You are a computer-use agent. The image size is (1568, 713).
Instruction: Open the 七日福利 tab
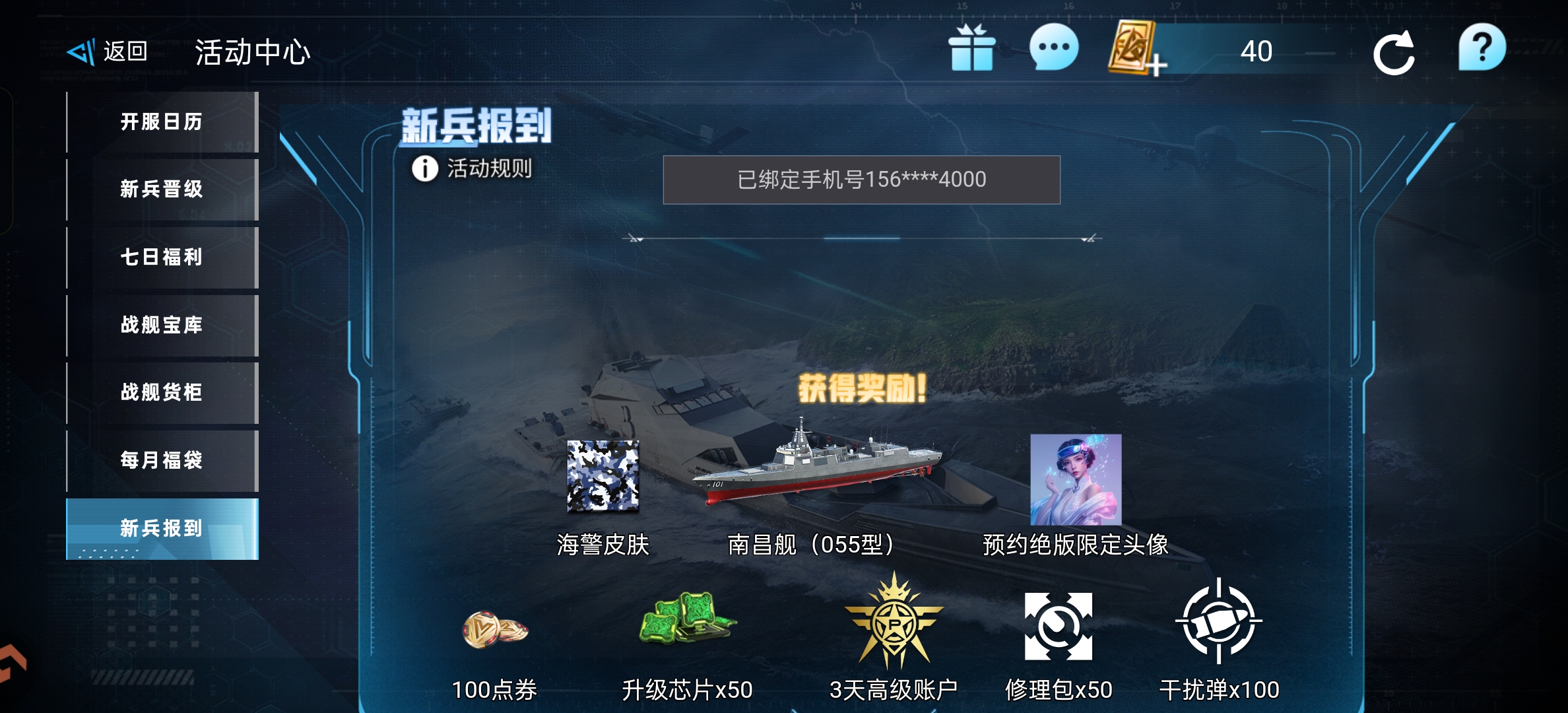162,257
